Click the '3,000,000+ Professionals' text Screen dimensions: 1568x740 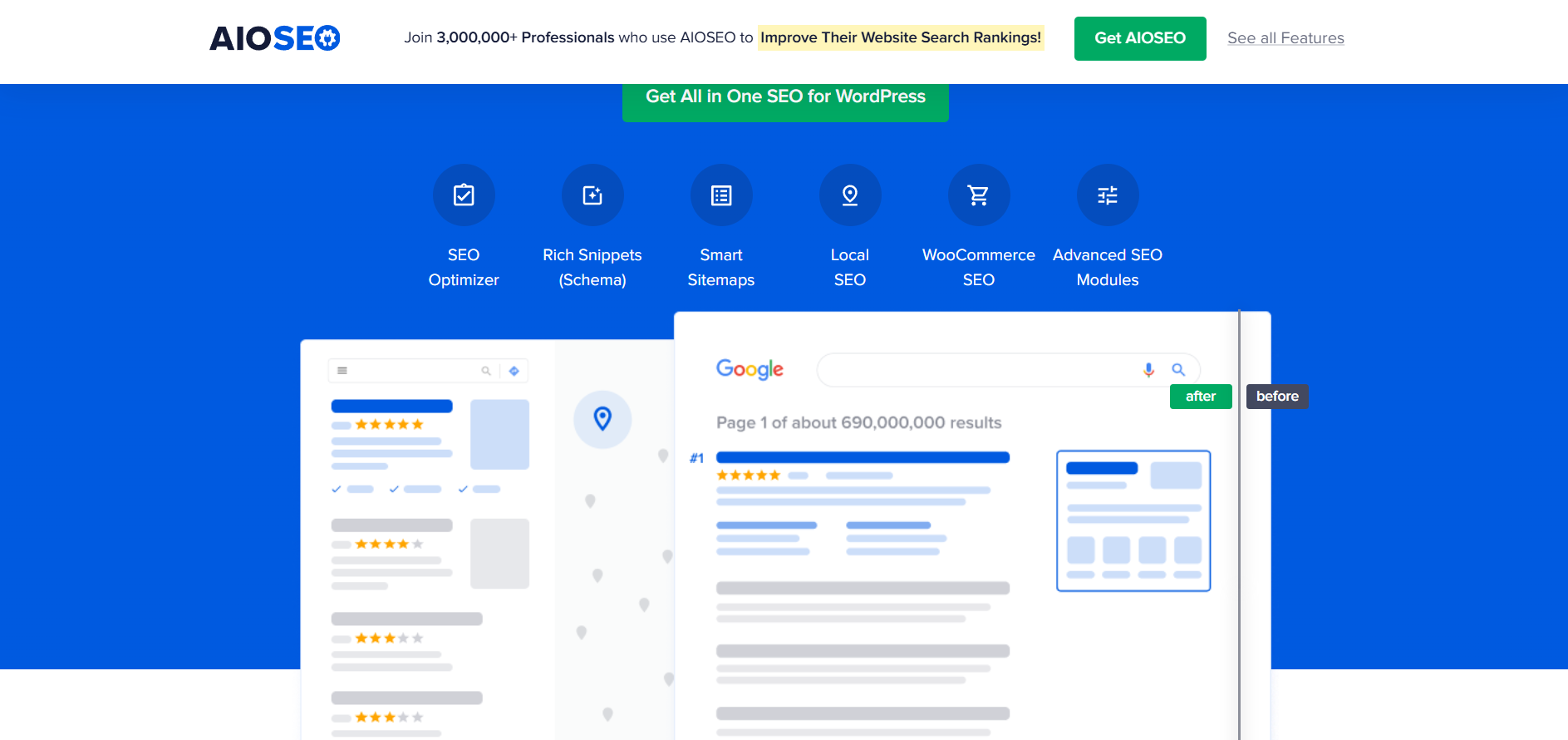[x=525, y=37]
